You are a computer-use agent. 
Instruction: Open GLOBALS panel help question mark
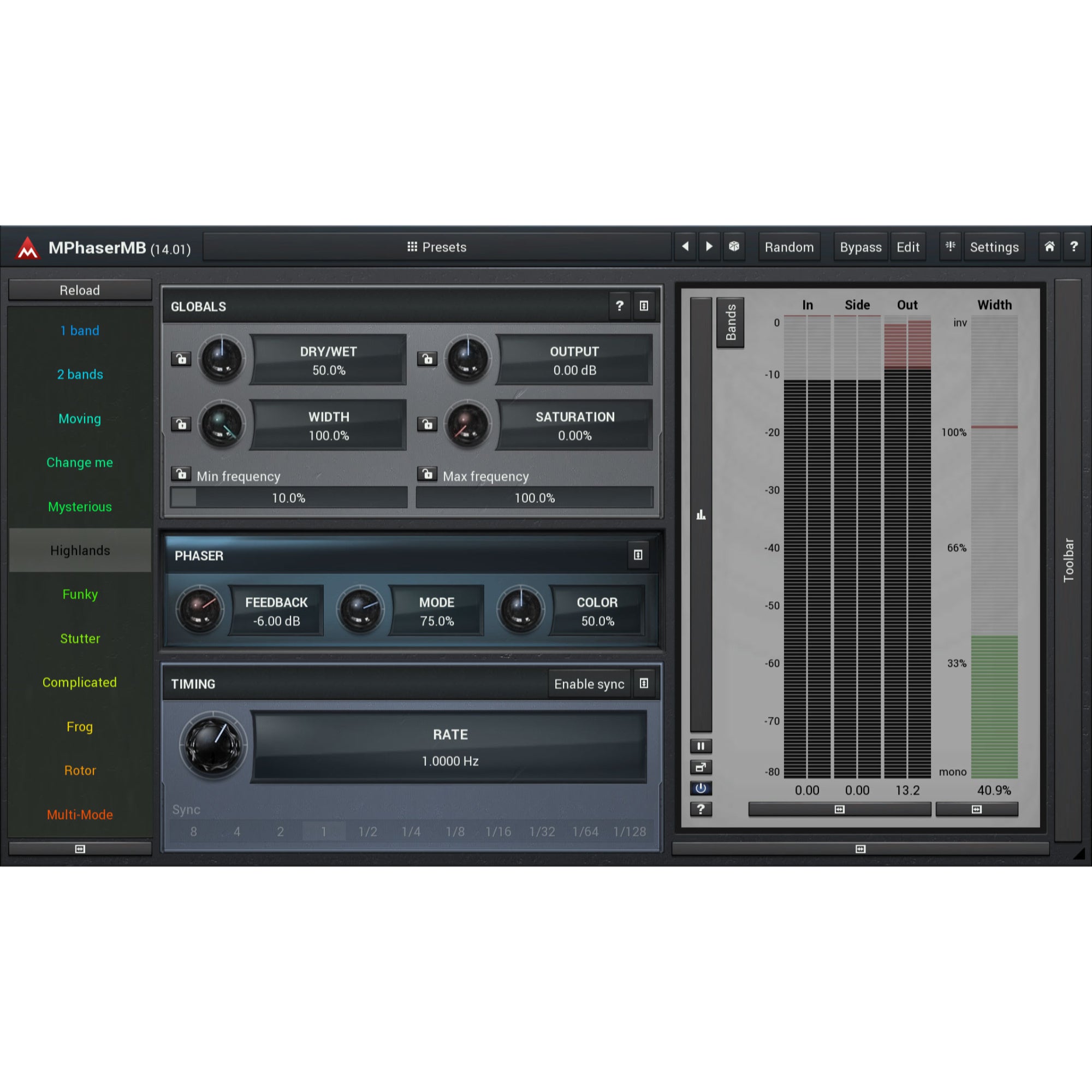[620, 306]
